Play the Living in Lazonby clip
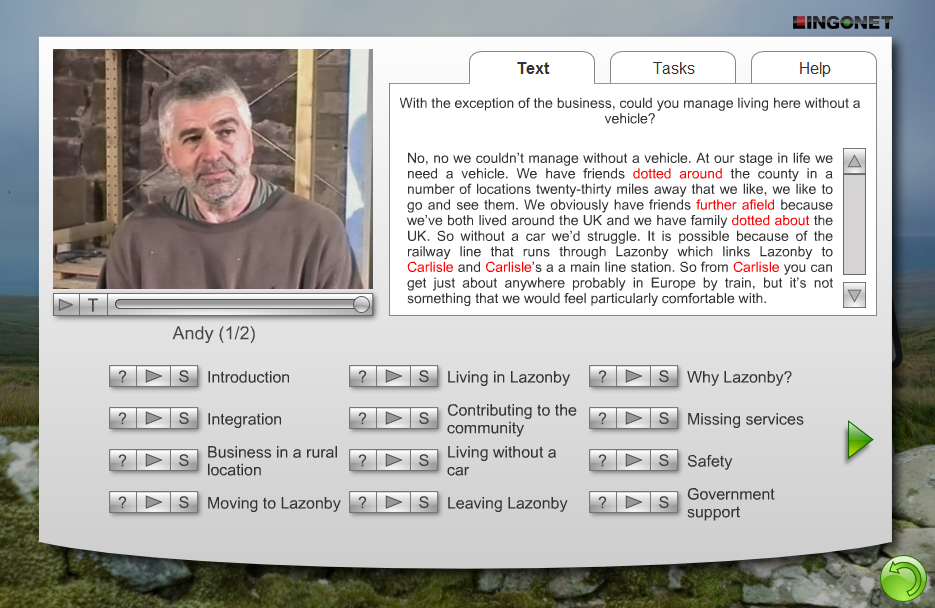This screenshot has height=608, width=935. 394,377
